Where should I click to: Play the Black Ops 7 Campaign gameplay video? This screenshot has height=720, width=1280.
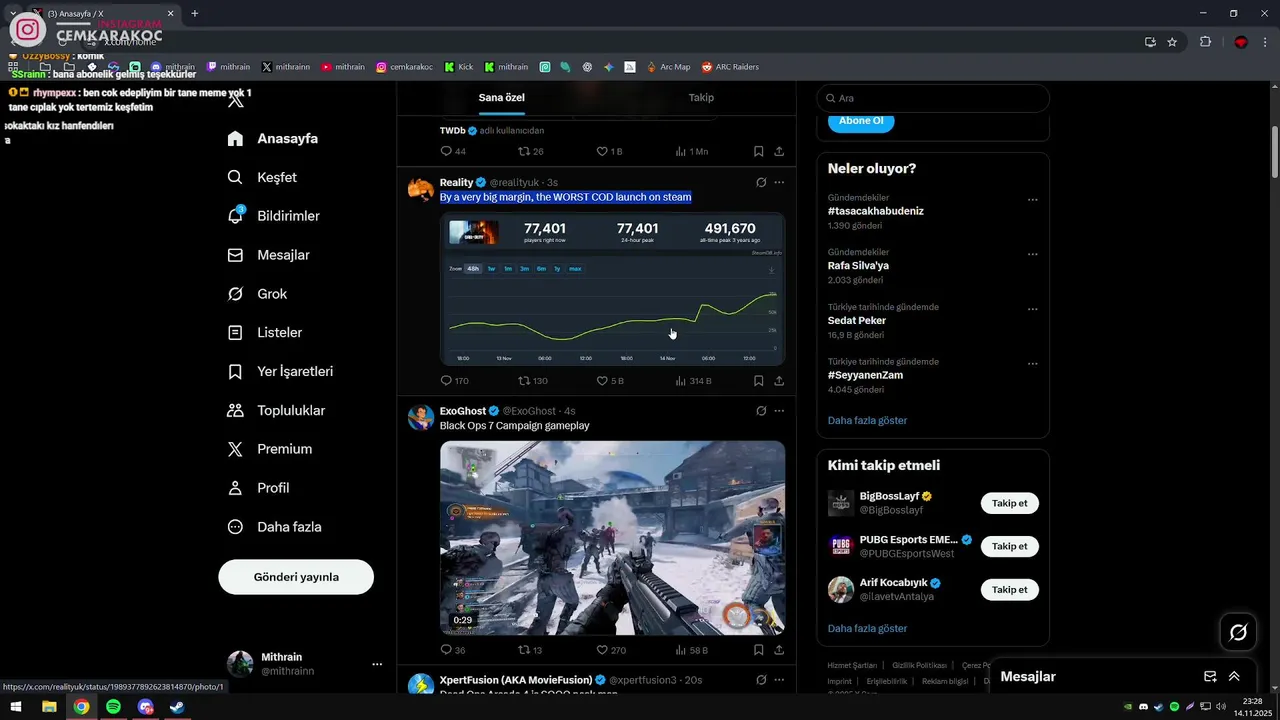pyautogui.click(x=612, y=538)
